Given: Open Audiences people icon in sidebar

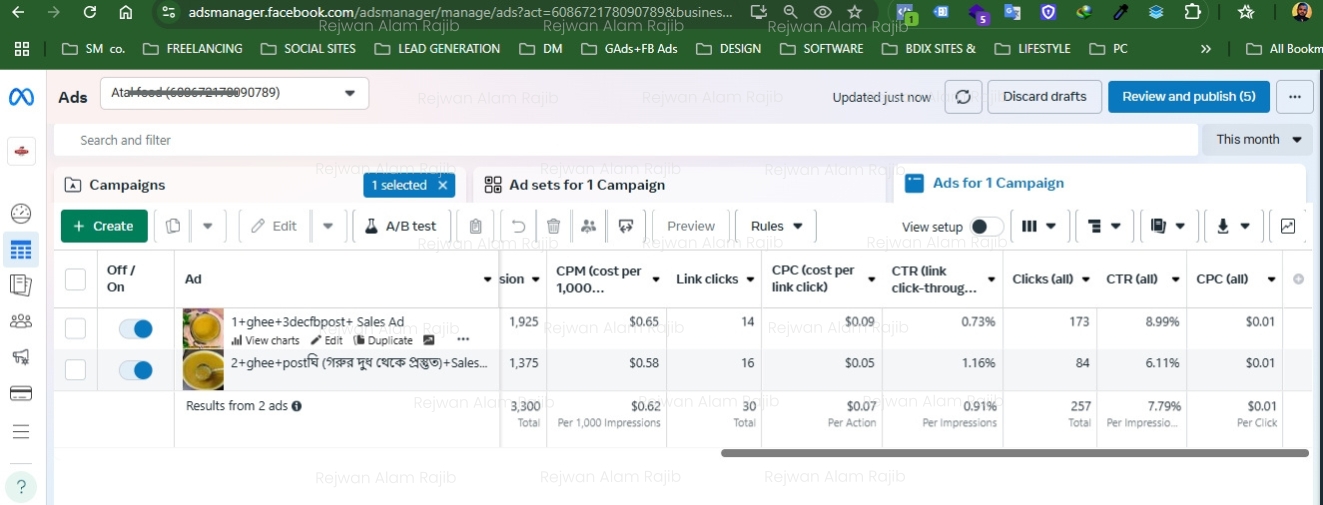Looking at the screenshot, I should pyautogui.click(x=21, y=321).
